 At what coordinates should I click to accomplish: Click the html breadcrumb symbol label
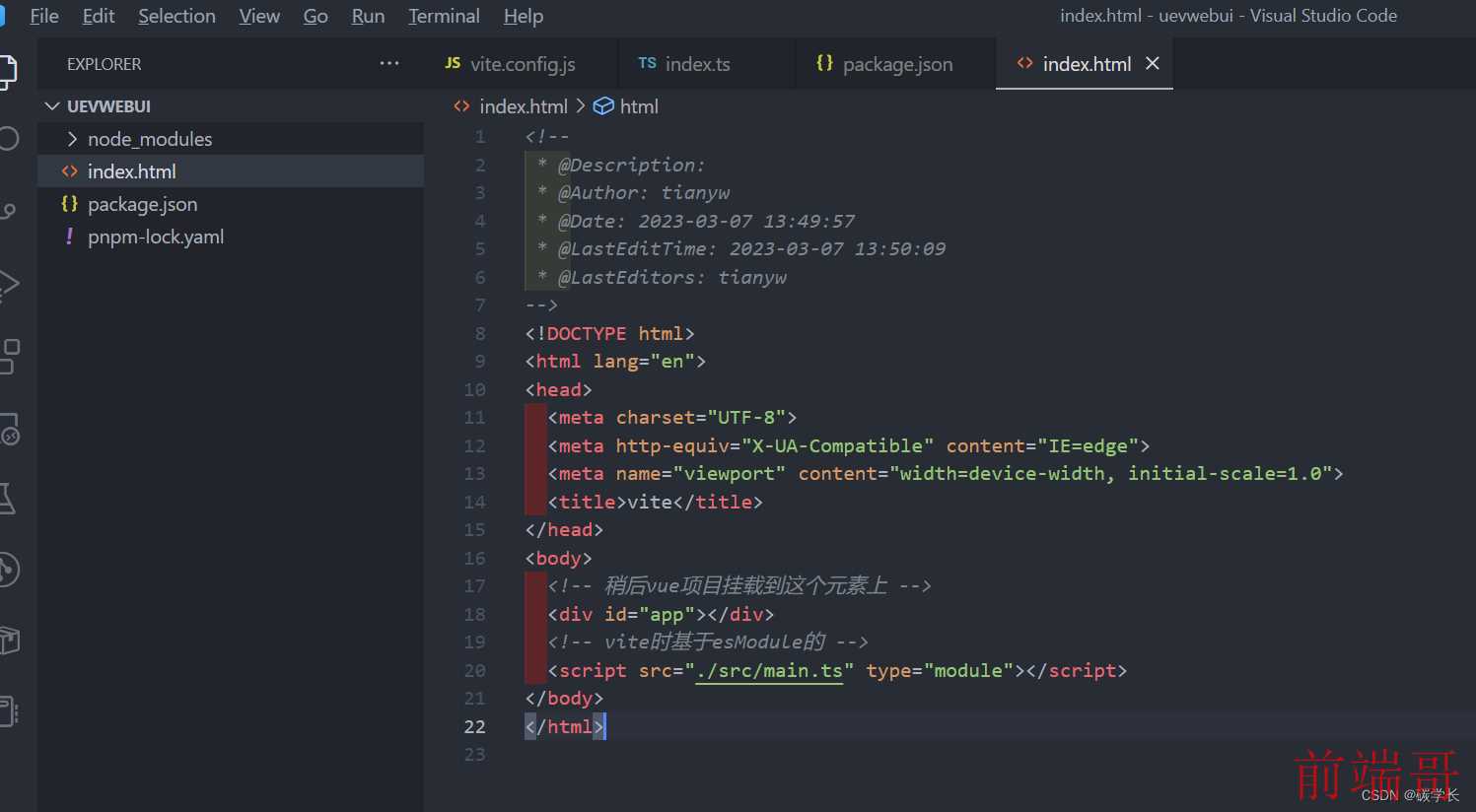pos(639,106)
